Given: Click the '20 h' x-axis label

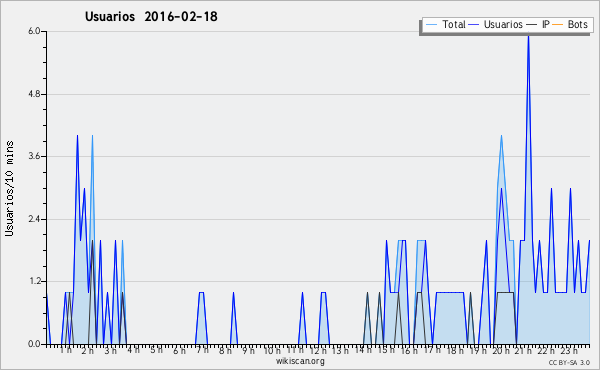Looking at the screenshot, I should pyautogui.click(x=501, y=351).
